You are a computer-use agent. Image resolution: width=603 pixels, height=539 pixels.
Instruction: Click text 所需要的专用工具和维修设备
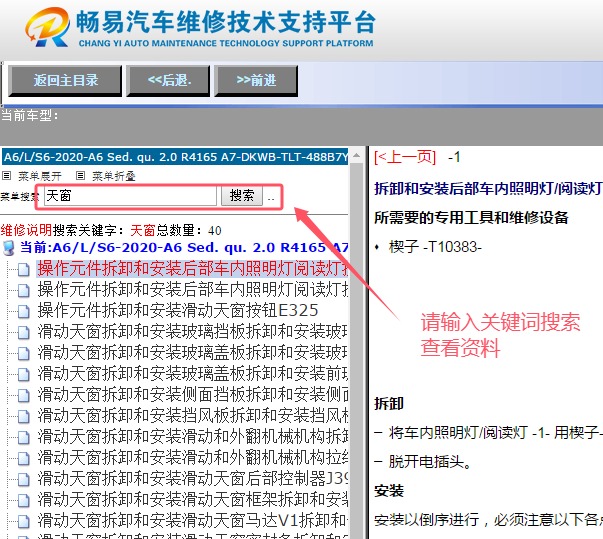(471, 218)
